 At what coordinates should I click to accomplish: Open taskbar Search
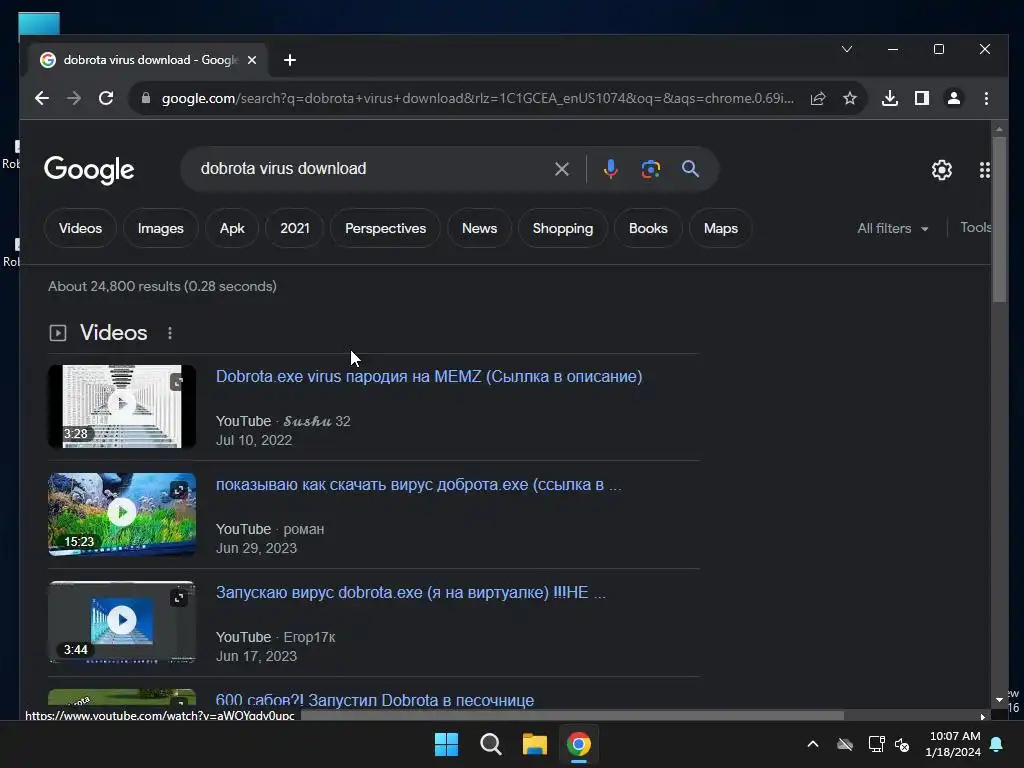point(490,744)
